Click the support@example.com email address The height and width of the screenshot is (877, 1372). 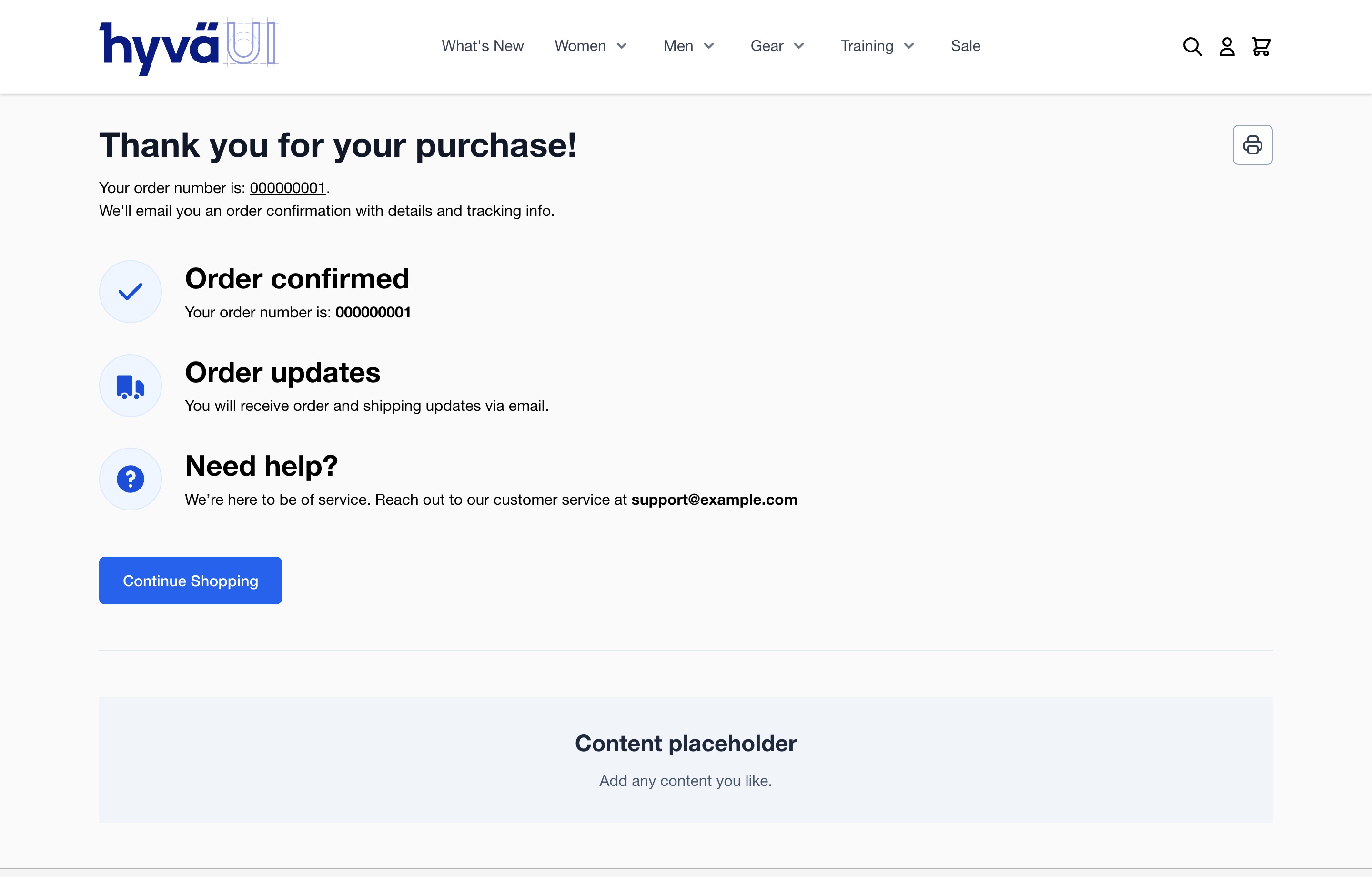click(714, 500)
